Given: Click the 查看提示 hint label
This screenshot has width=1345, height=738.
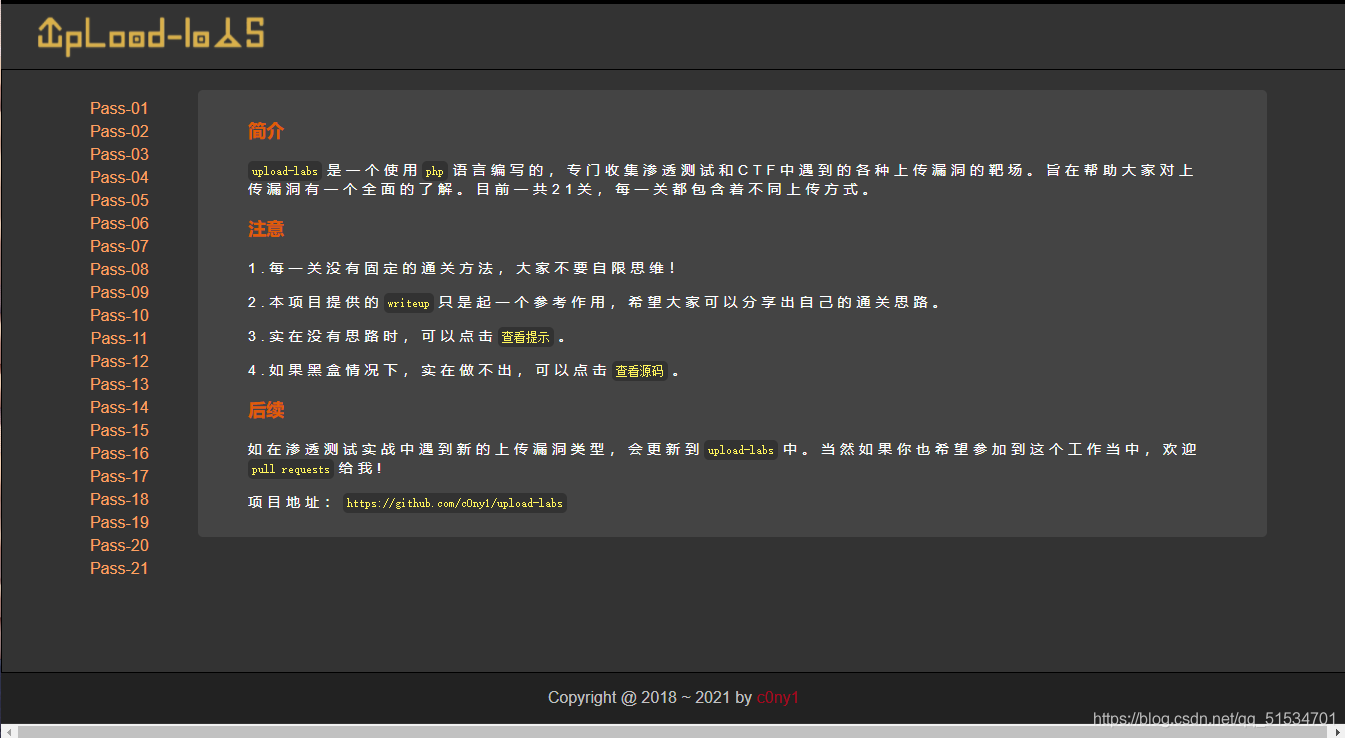Looking at the screenshot, I should point(526,338).
